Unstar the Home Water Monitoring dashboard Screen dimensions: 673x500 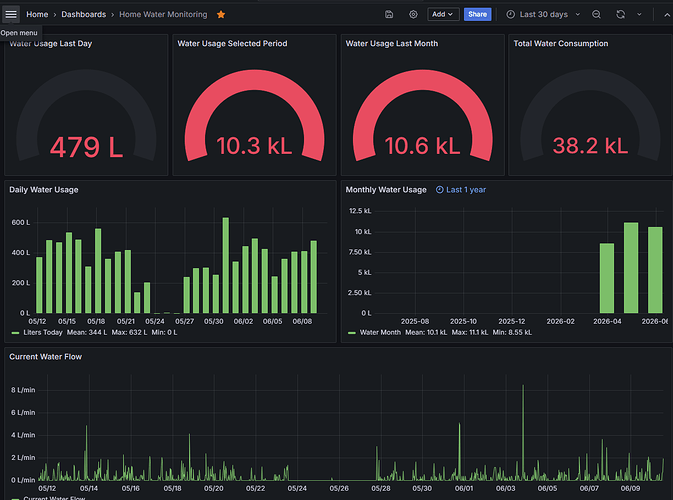tap(221, 15)
